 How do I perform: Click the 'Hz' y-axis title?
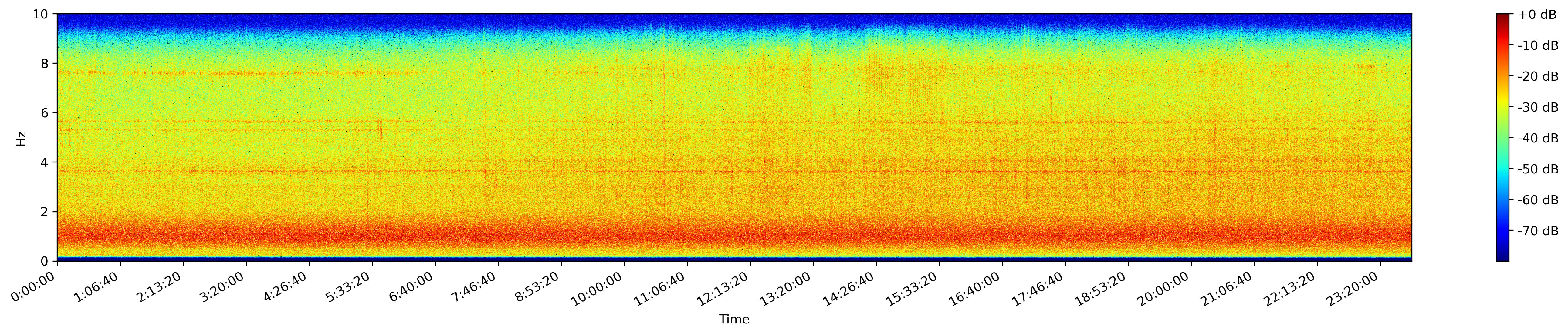tap(21, 138)
